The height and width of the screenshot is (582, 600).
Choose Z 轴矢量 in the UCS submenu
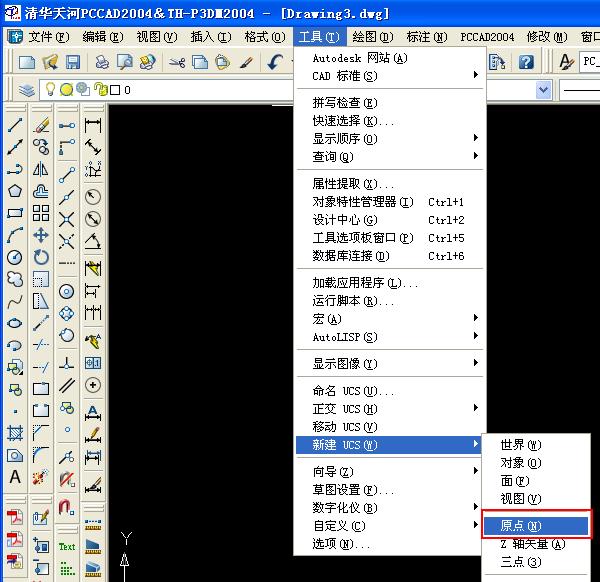coord(536,543)
